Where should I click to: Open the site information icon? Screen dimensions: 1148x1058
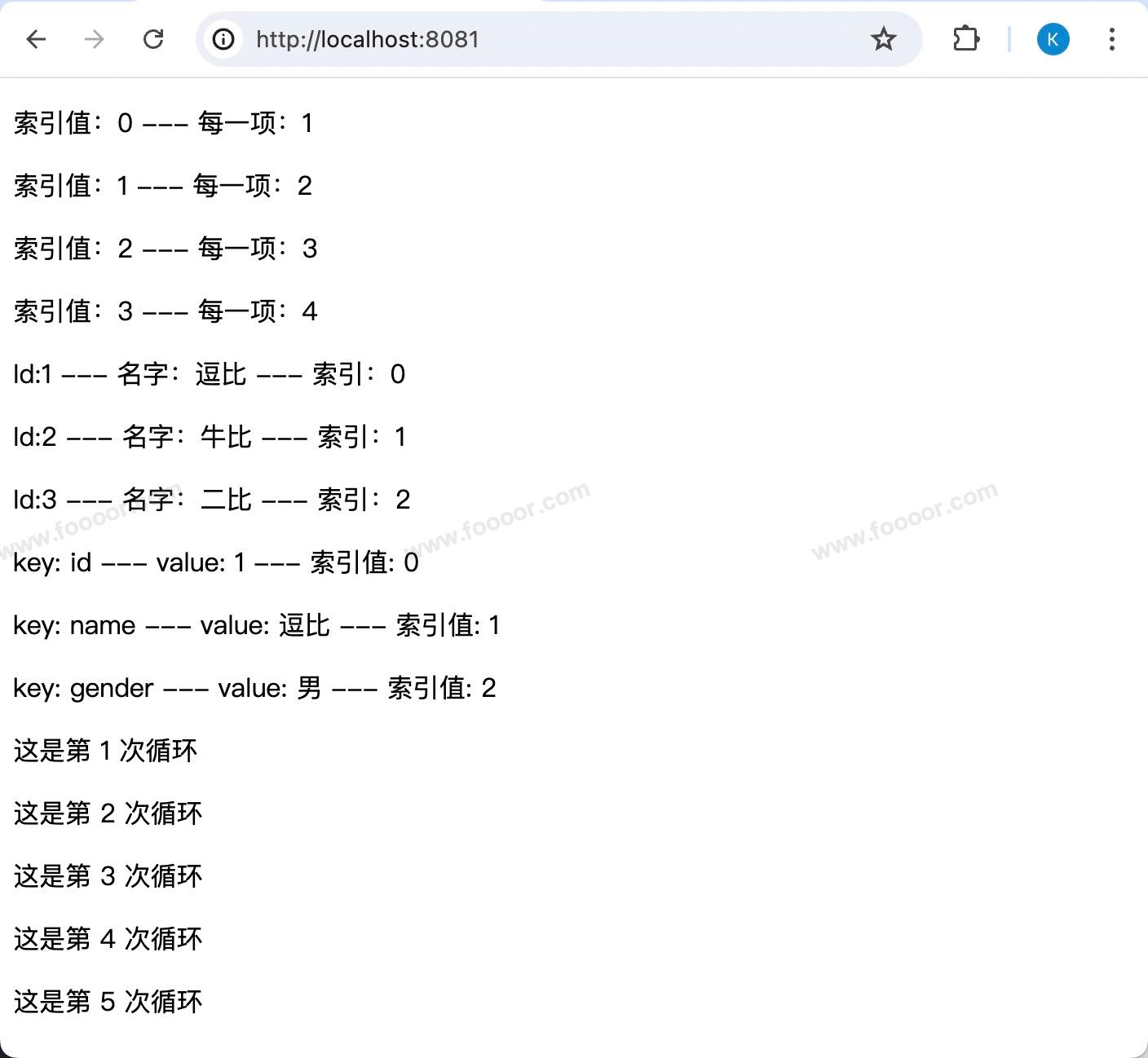223,39
